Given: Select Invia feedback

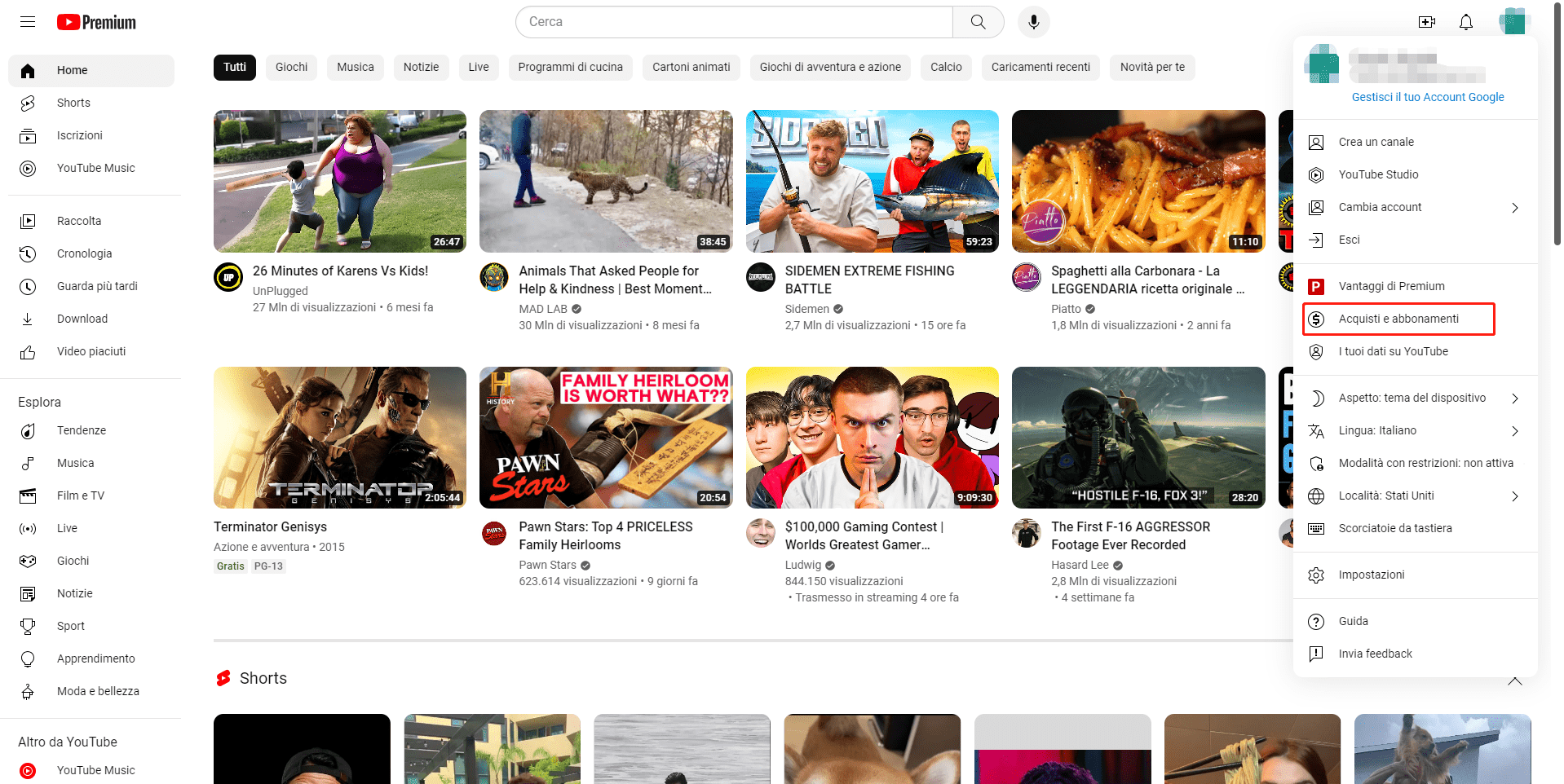Looking at the screenshot, I should pos(1415,654).
